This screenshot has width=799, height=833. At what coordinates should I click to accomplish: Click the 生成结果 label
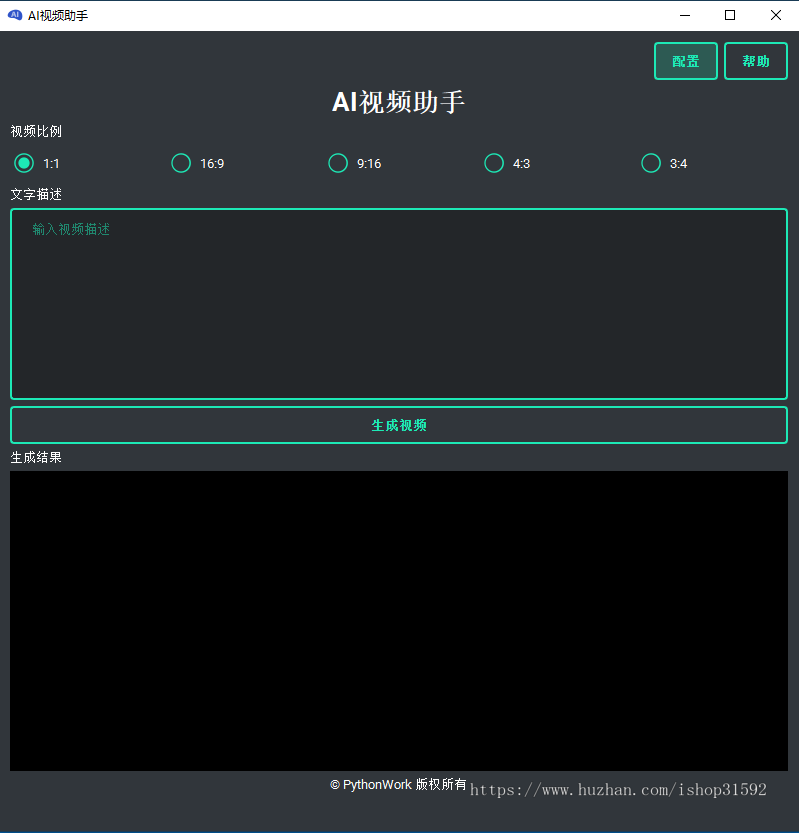click(x=36, y=457)
